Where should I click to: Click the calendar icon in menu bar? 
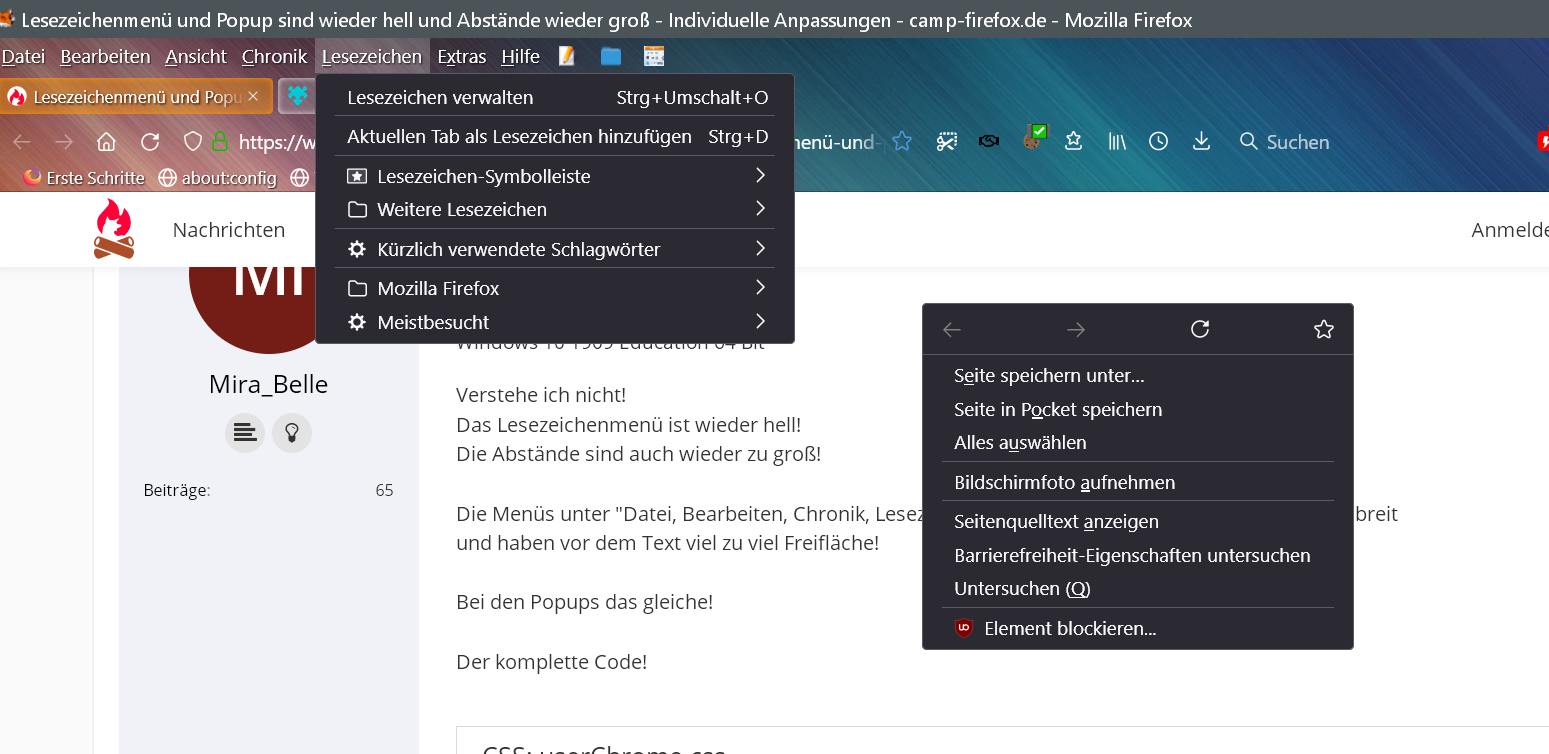[x=654, y=57]
